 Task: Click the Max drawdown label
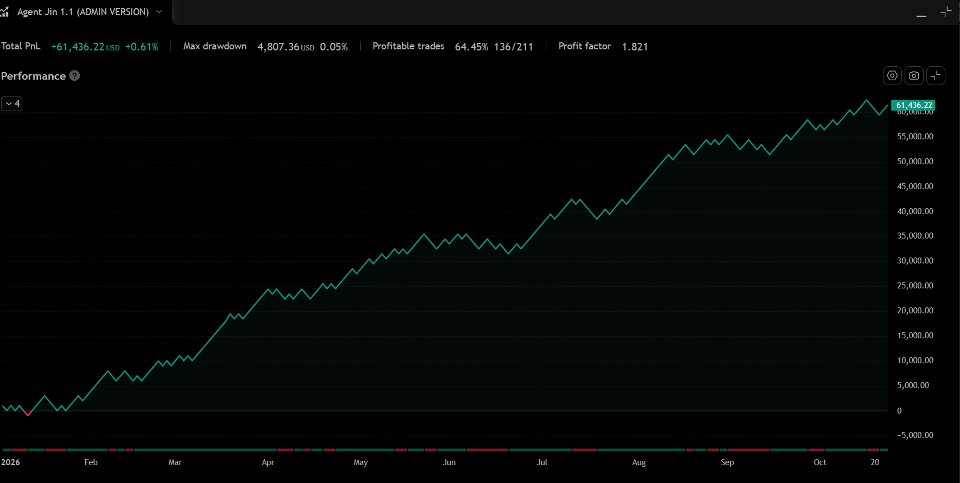(215, 47)
